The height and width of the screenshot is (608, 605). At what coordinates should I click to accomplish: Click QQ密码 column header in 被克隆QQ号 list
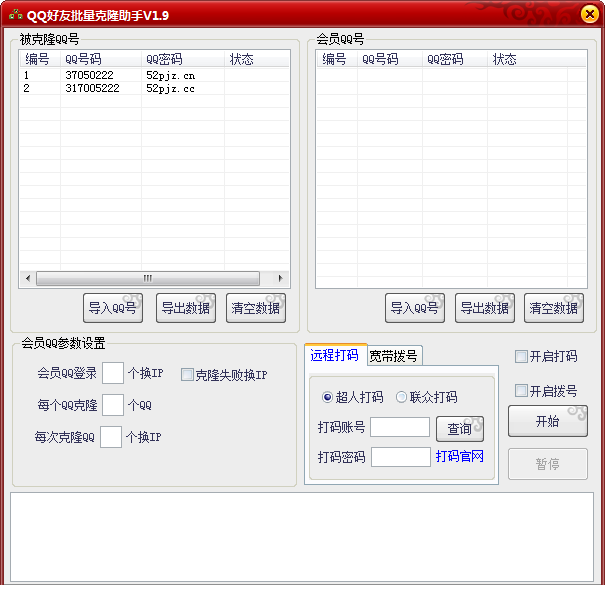183,59
